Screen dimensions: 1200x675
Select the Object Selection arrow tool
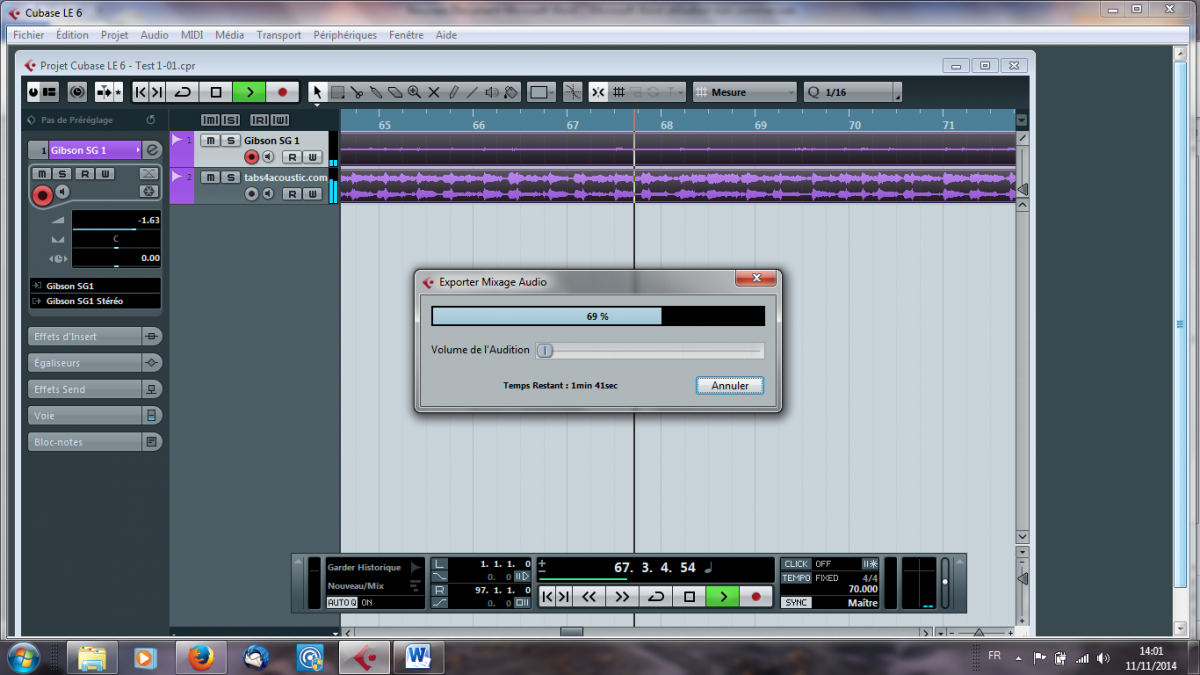(x=317, y=92)
